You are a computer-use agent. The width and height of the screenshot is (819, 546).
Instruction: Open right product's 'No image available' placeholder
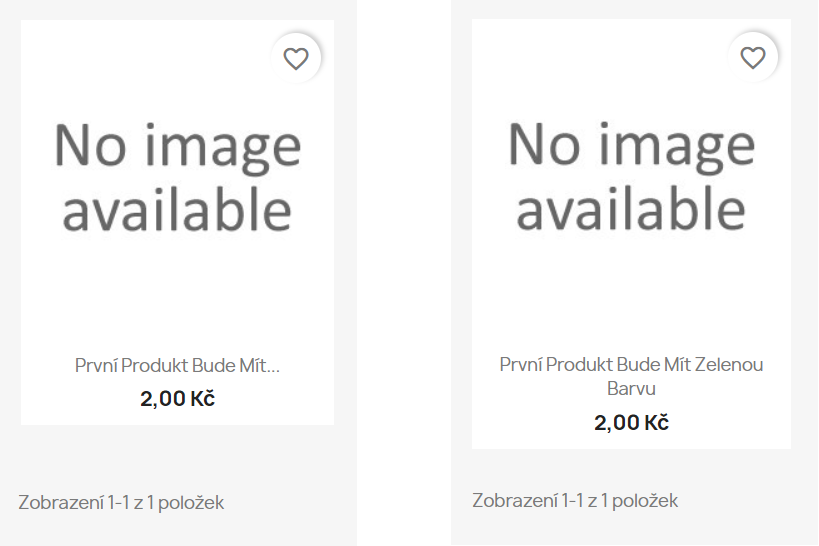(631, 177)
